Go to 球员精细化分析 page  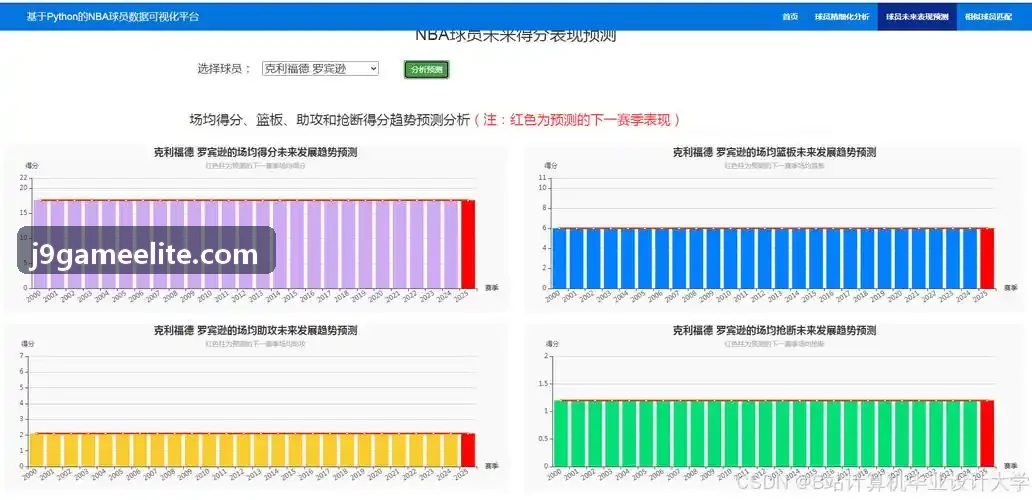click(x=841, y=17)
